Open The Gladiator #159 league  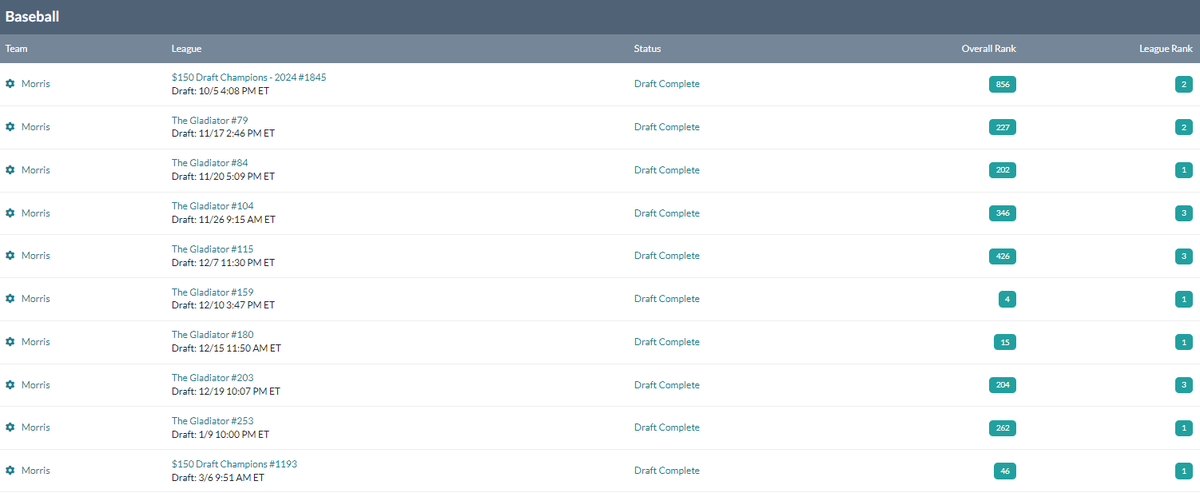213,292
